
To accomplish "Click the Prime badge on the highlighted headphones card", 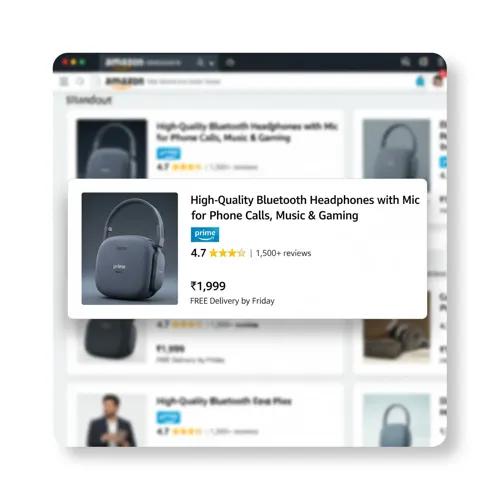I will (205, 235).
